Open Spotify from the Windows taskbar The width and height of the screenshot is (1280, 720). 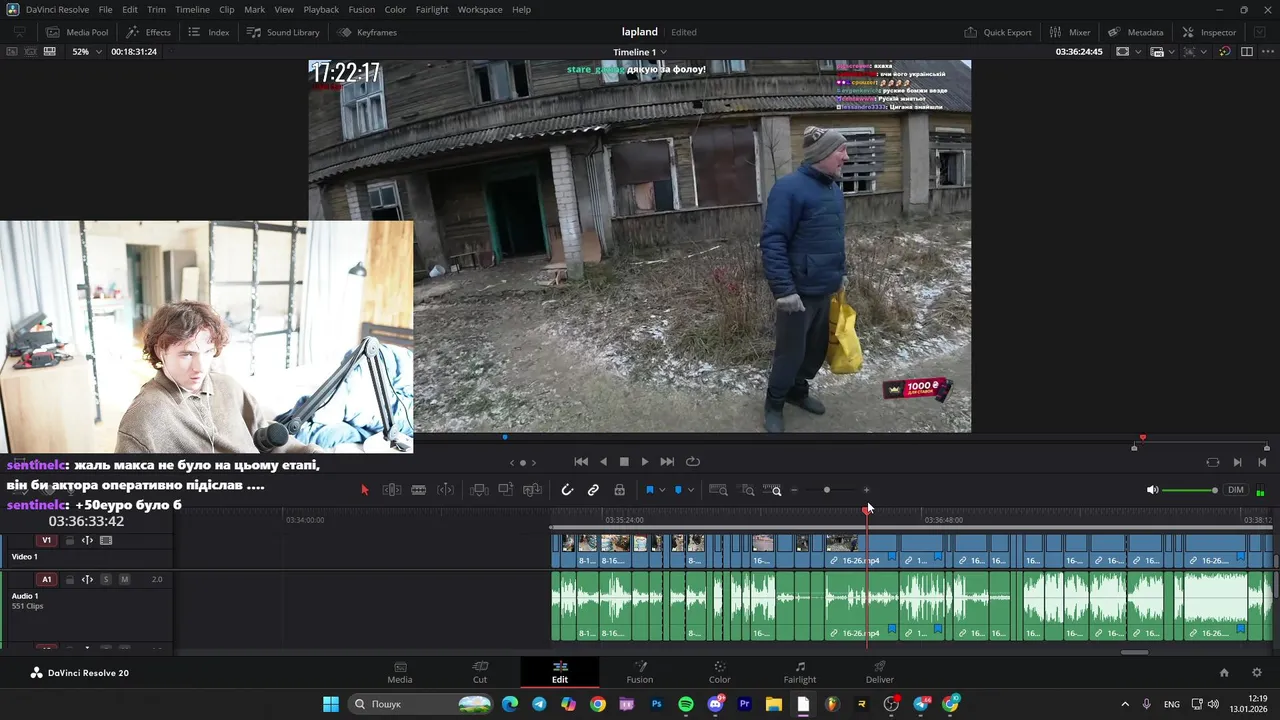[x=686, y=704]
